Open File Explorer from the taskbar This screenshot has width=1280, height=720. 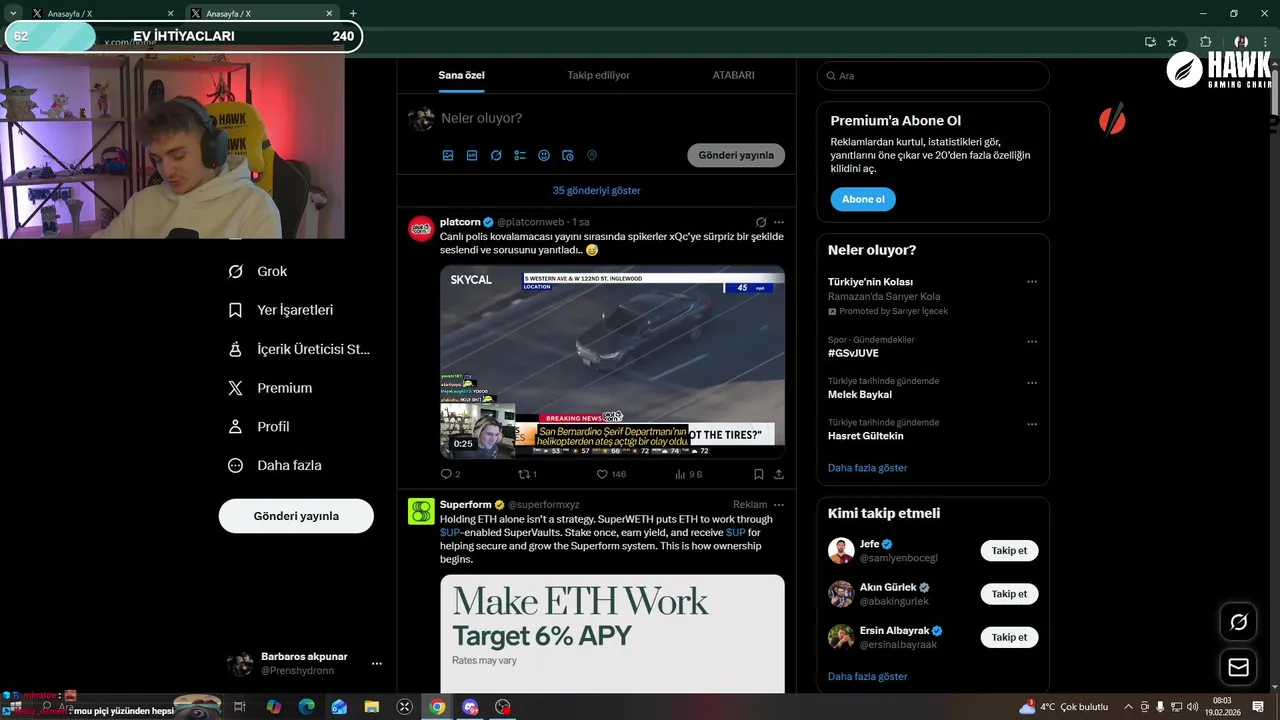371,706
